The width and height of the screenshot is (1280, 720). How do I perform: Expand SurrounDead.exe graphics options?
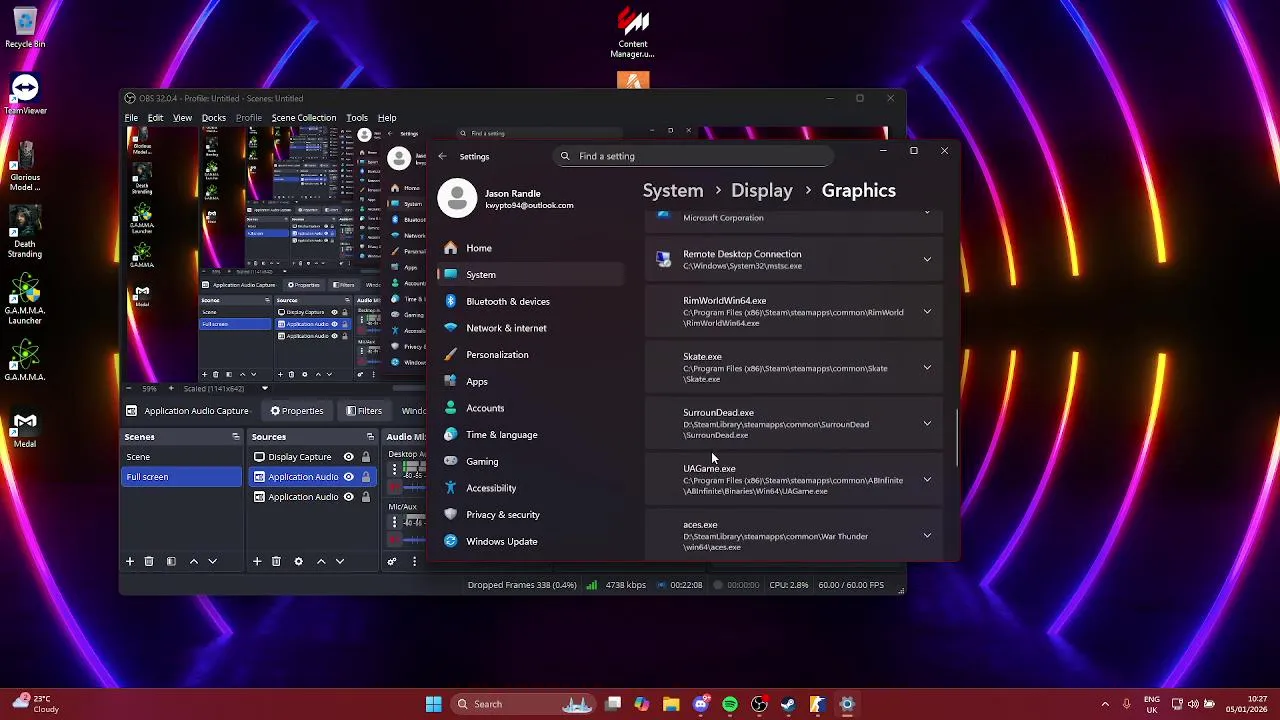(927, 424)
